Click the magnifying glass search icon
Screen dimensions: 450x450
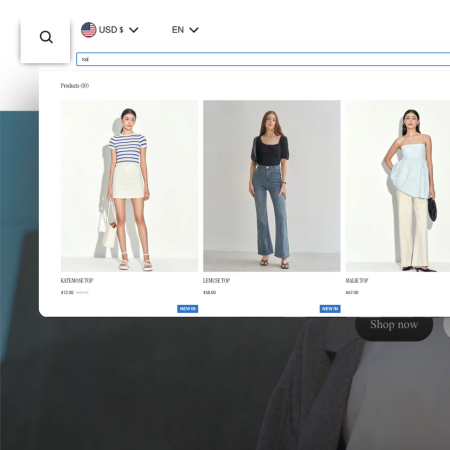pyautogui.click(x=46, y=37)
